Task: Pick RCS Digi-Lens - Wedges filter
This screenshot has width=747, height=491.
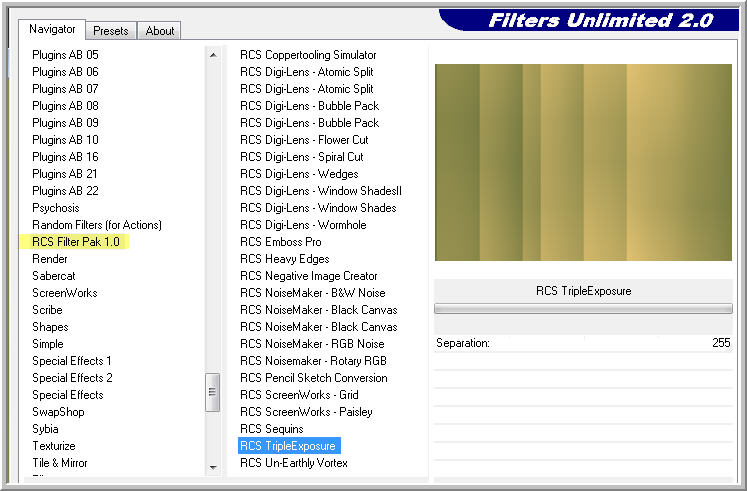Action: pos(299,174)
